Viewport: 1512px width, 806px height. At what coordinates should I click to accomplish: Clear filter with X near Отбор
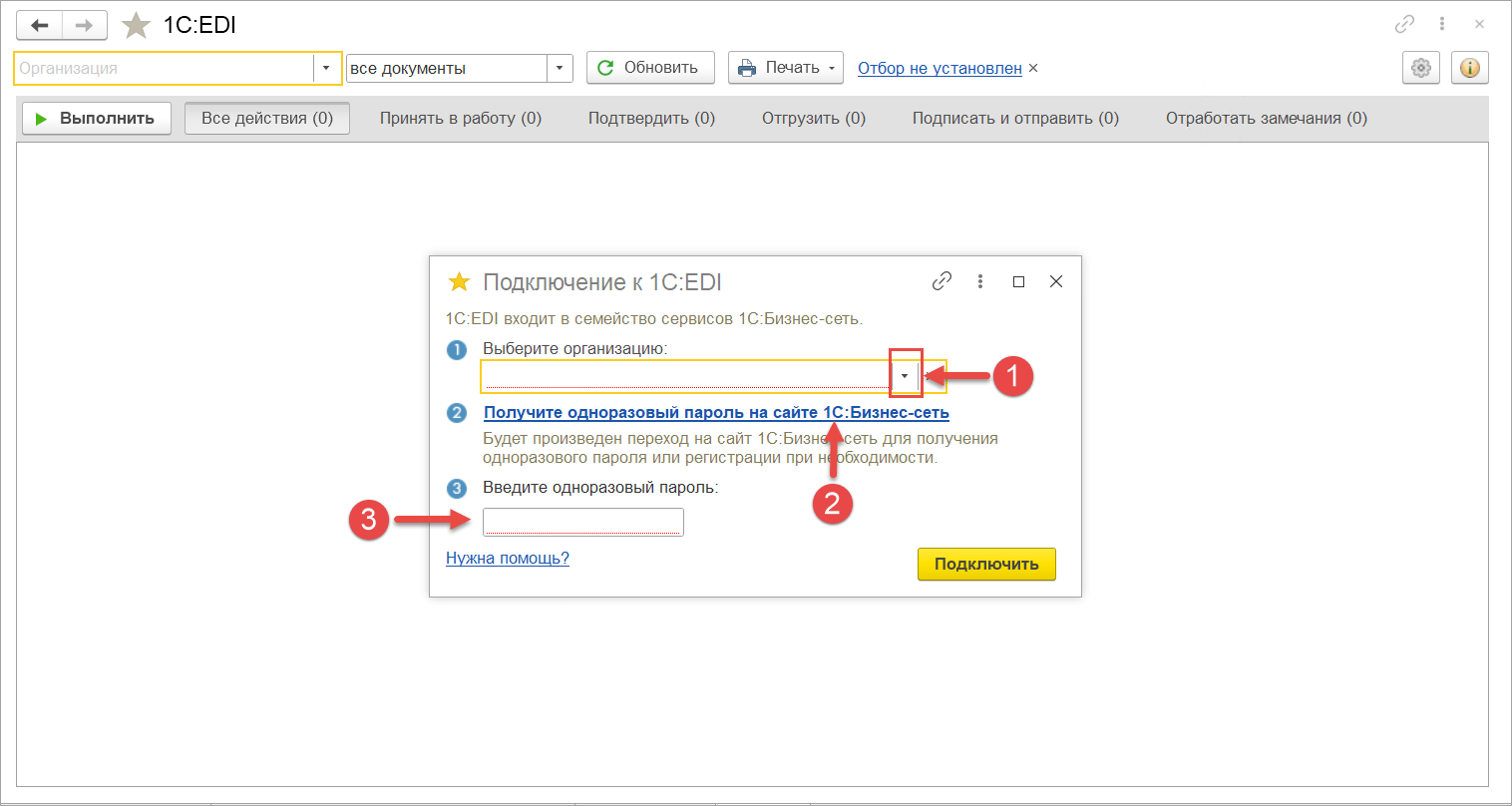pos(1033,68)
